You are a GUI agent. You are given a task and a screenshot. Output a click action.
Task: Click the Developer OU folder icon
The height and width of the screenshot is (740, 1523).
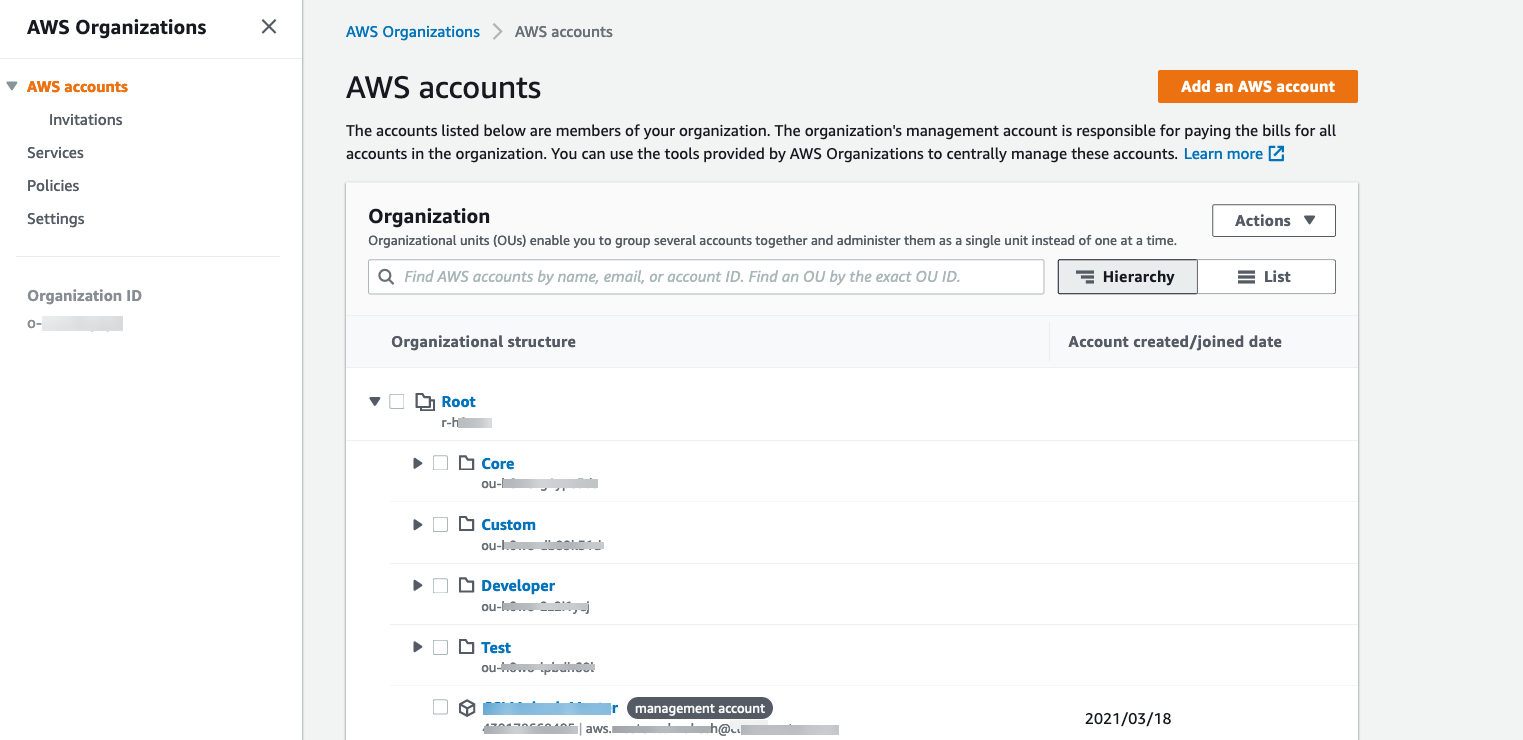coord(466,585)
